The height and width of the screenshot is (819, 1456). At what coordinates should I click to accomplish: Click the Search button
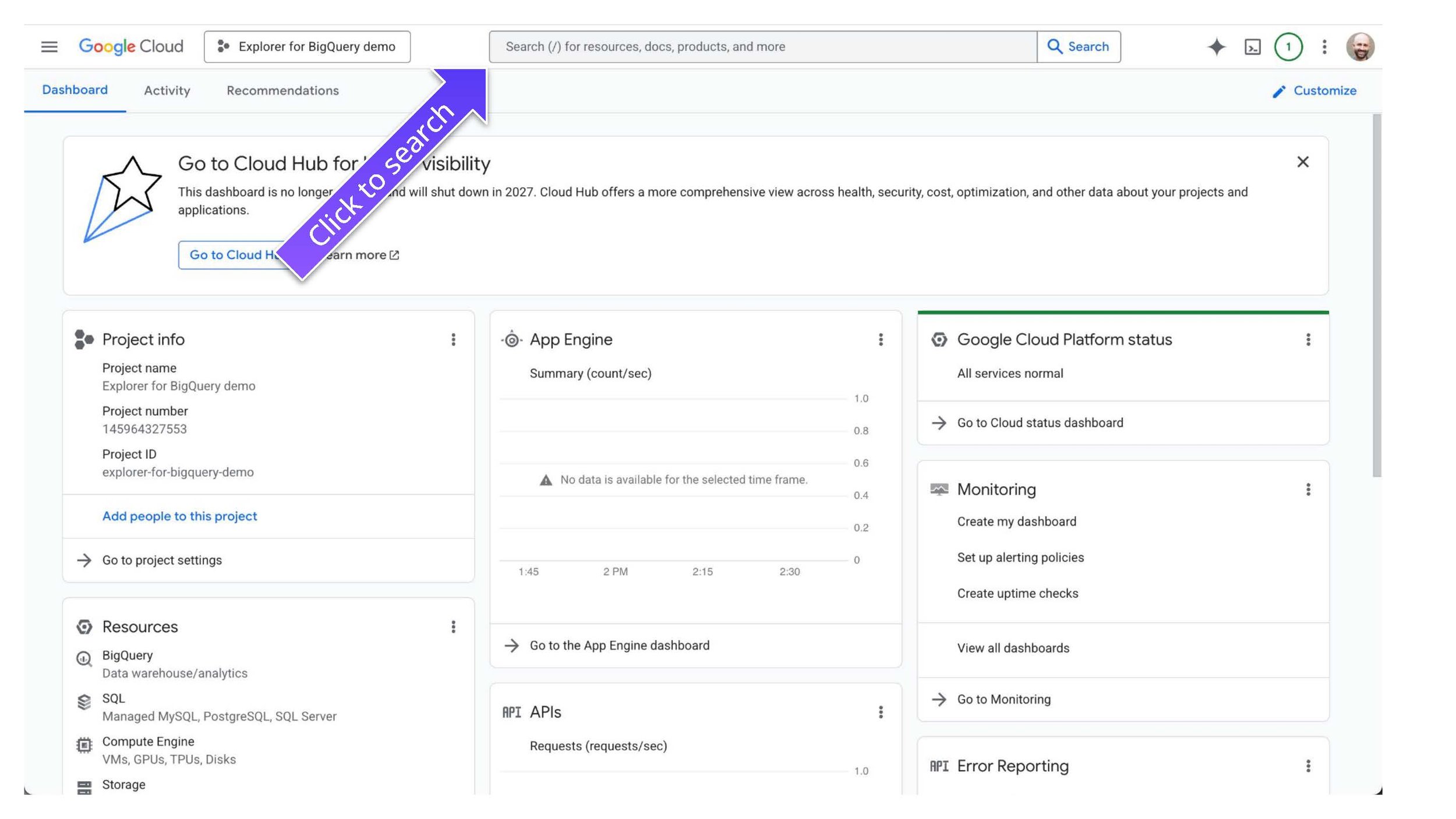click(1079, 47)
